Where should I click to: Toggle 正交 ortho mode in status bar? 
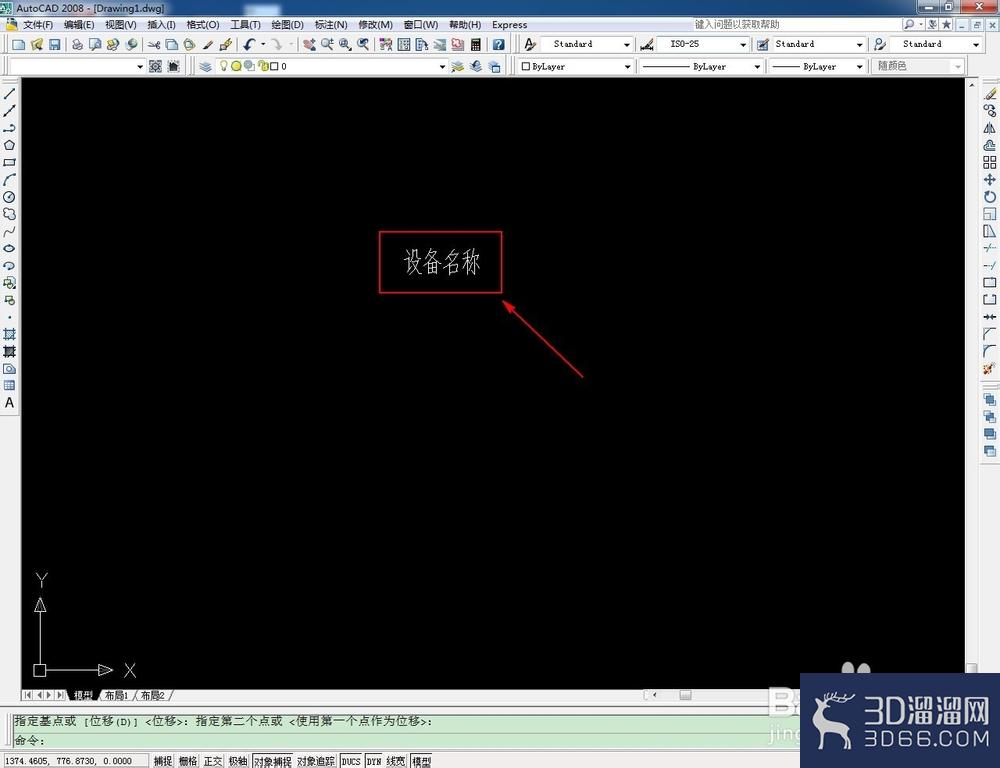click(x=212, y=761)
